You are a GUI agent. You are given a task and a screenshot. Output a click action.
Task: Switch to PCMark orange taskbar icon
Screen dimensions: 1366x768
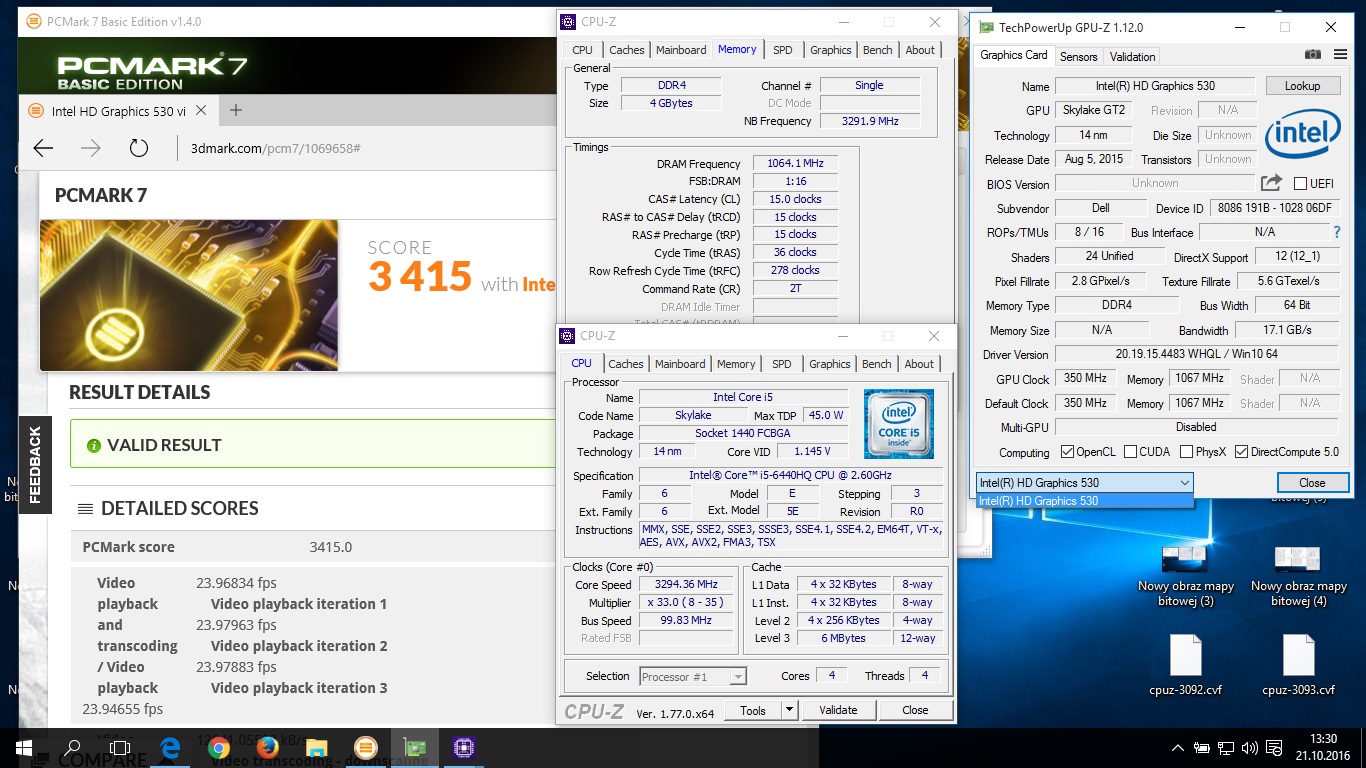365,747
